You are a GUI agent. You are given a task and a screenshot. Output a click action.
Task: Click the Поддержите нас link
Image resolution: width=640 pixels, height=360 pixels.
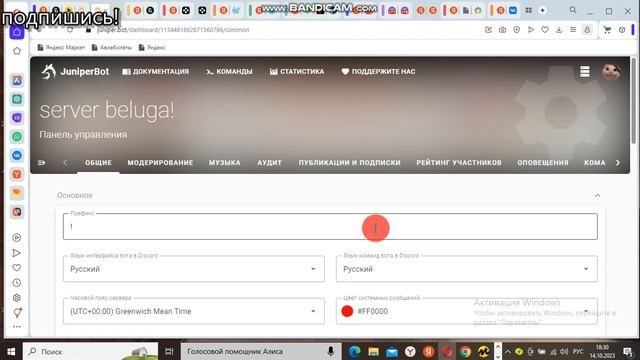pos(378,71)
